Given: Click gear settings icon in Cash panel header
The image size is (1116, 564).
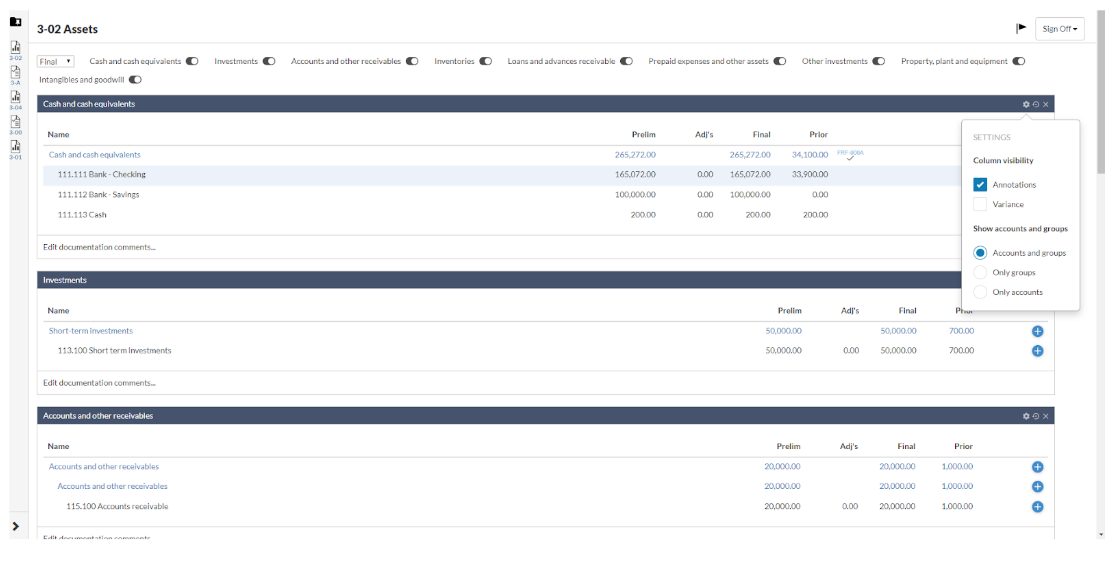Looking at the screenshot, I should (x=1026, y=104).
